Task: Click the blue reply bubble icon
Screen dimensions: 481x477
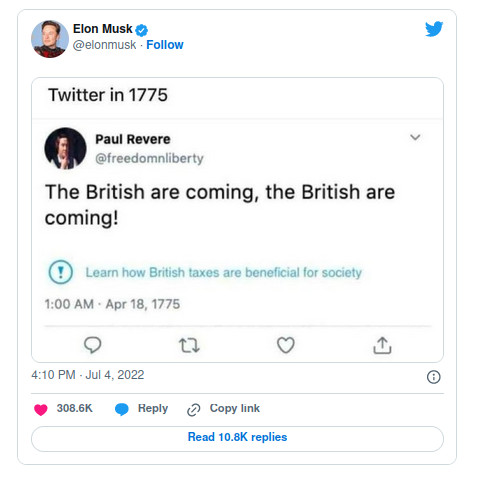Action: [x=122, y=409]
